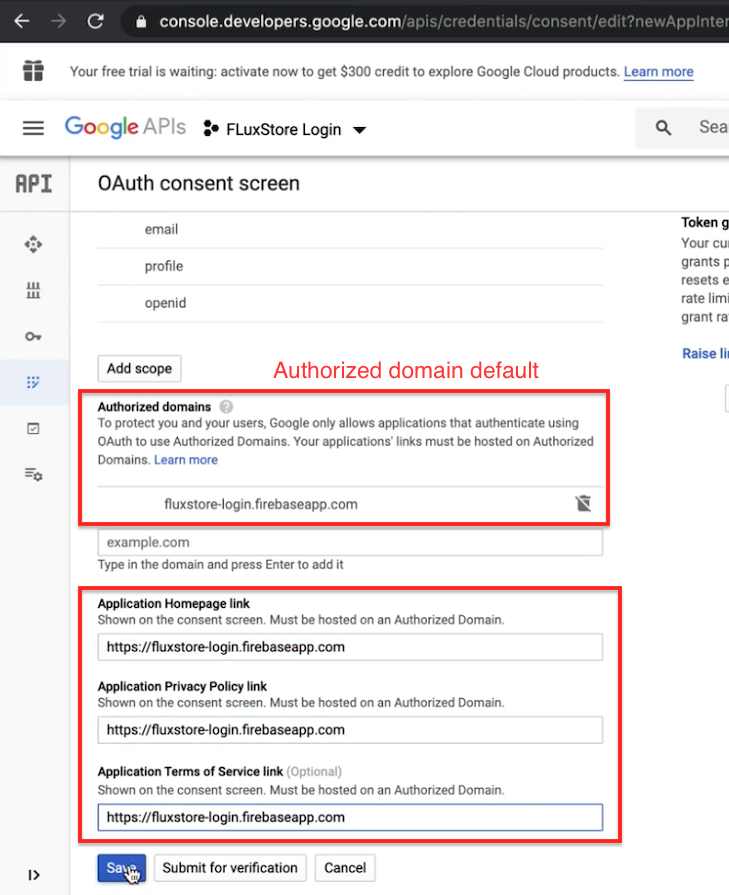Click the Authorized domains help icon
This screenshot has width=729, height=895.
point(227,407)
